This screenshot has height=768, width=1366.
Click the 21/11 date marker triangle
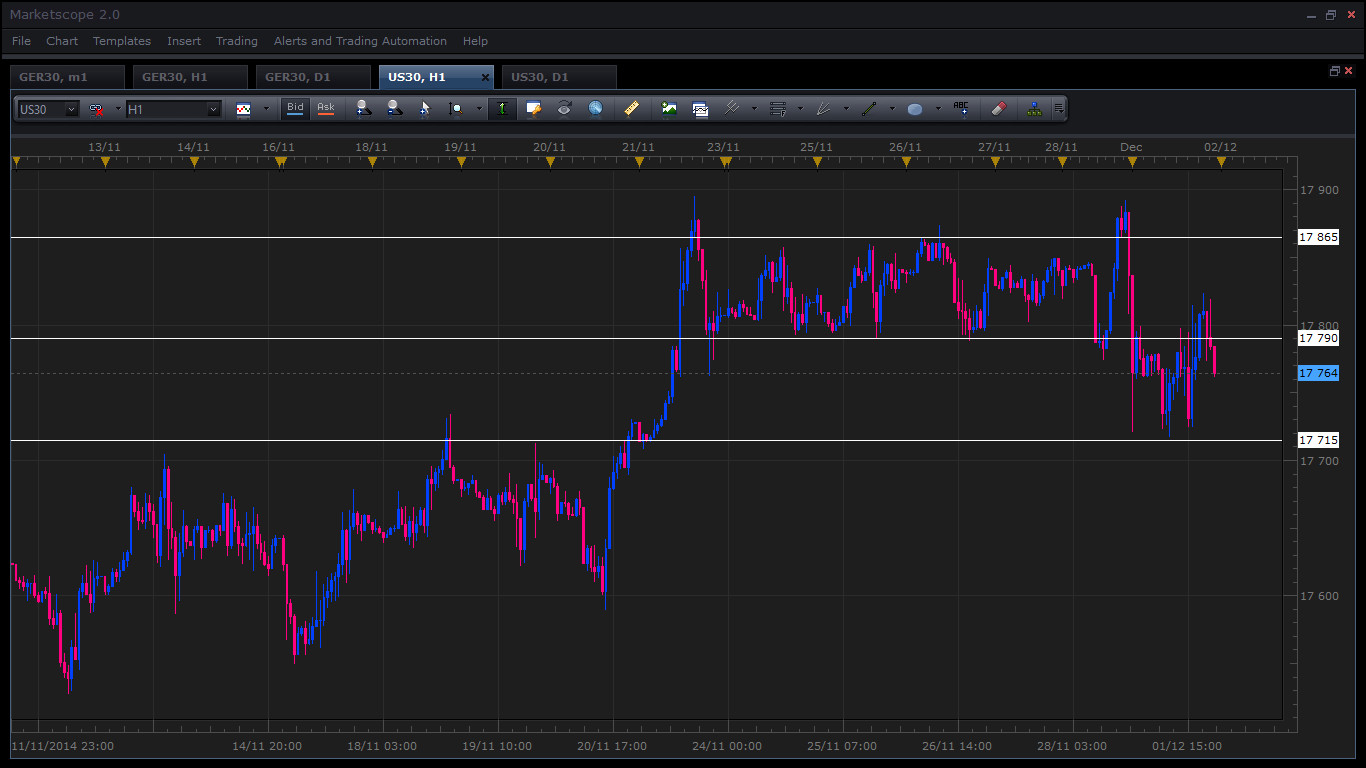(639, 162)
